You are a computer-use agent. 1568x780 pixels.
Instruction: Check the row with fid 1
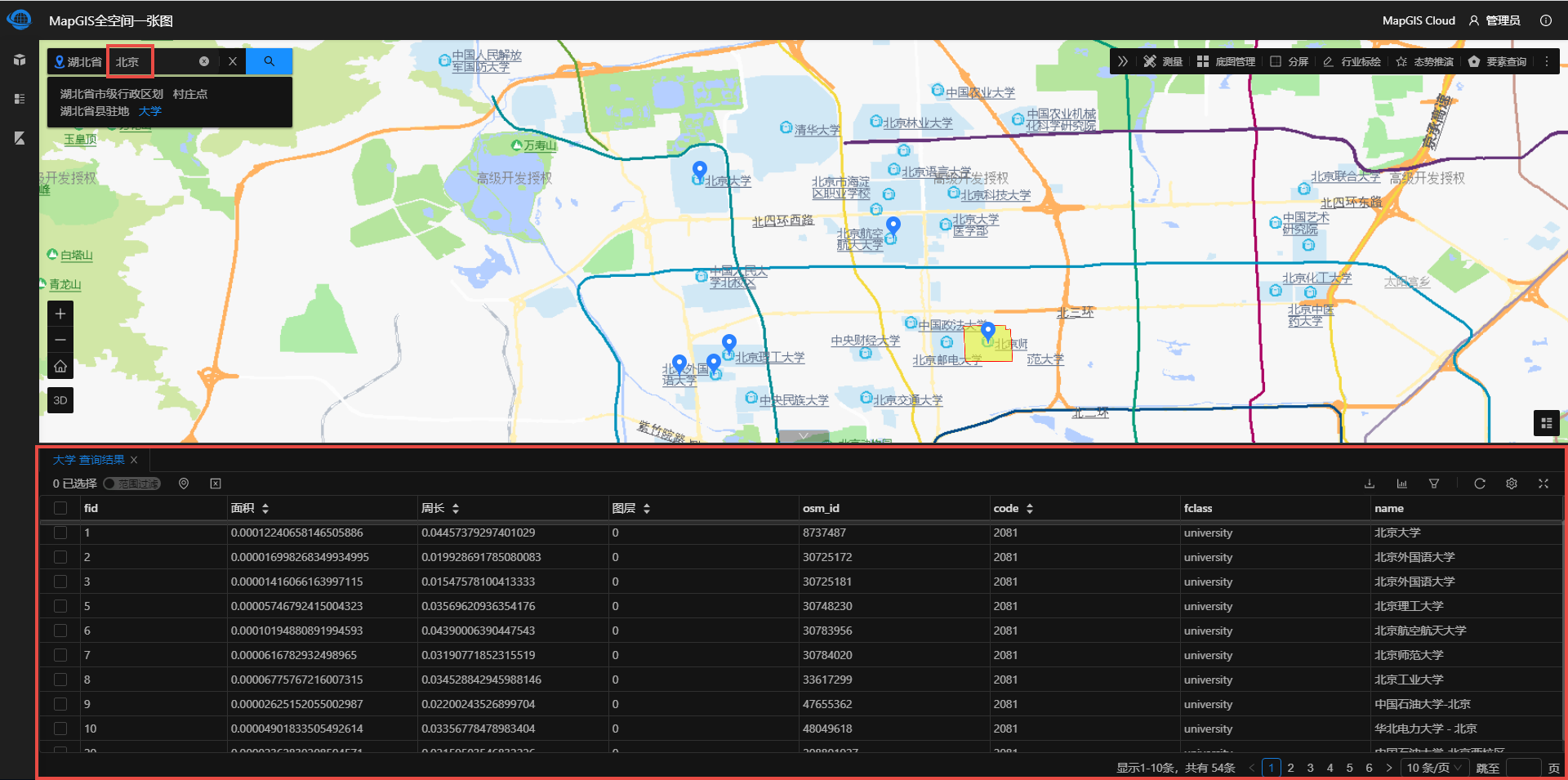pos(60,533)
